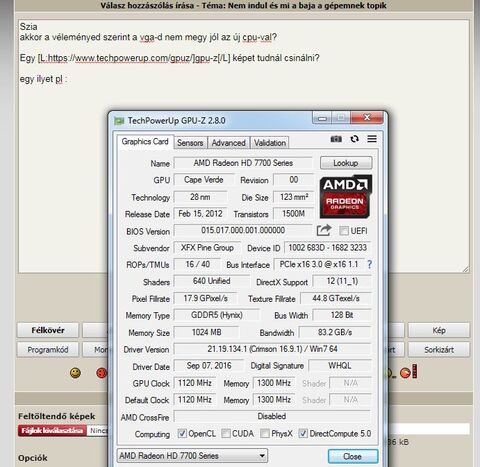Click the Close button in GPU-Z
This screenshot has width=480, height=467.
(x=353, y=456)
